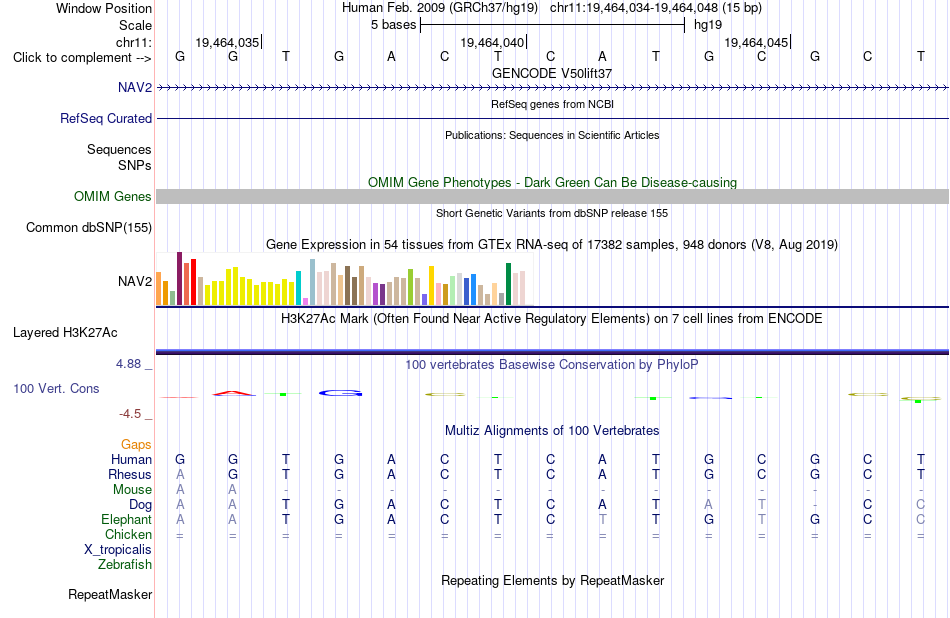Image resolution: width=950 pixels, height=618 pixels.
Task: Click the Rhesus species row label
Action: click(130, 474)
